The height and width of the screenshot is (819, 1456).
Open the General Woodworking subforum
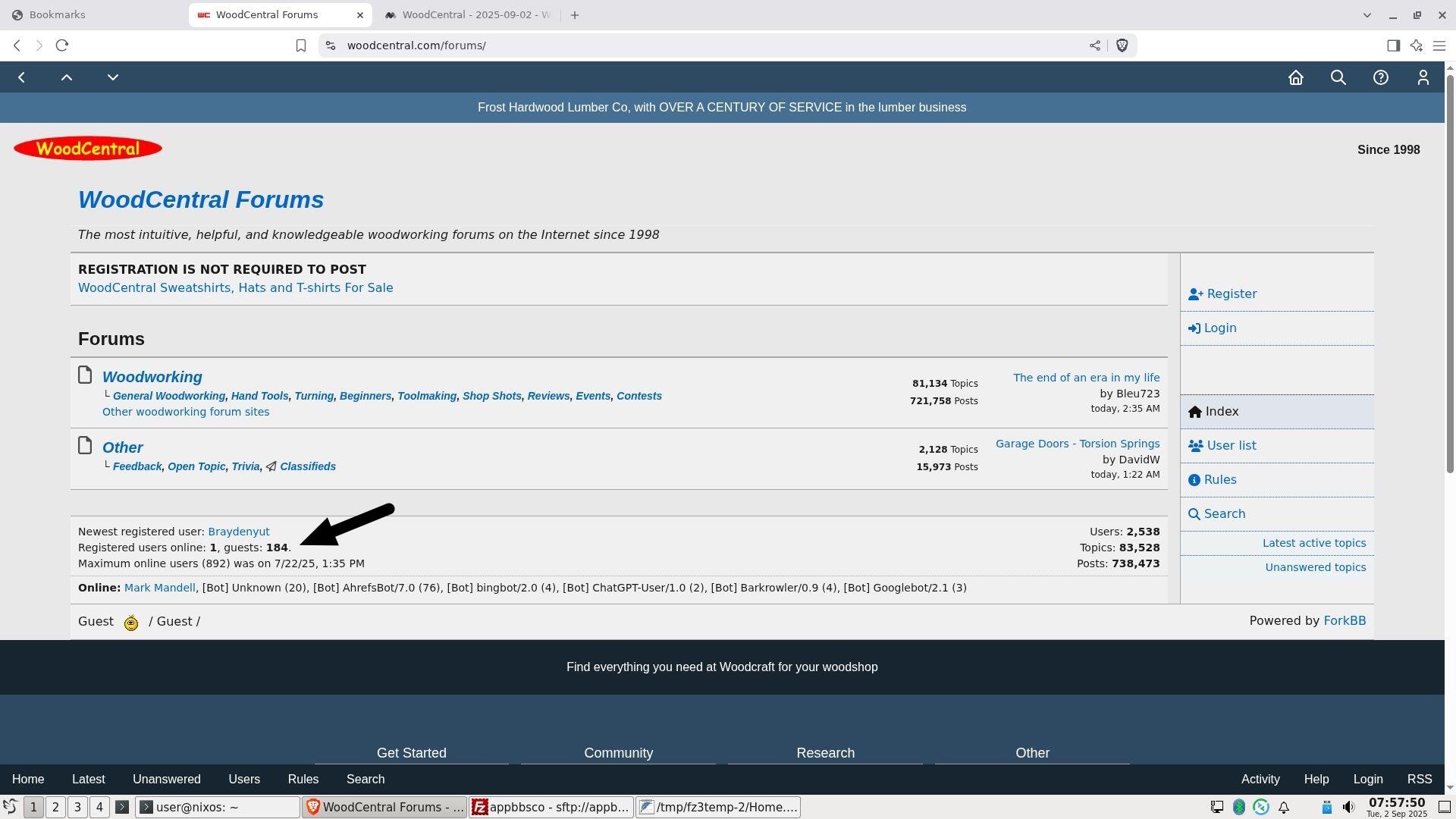(169, 396)
